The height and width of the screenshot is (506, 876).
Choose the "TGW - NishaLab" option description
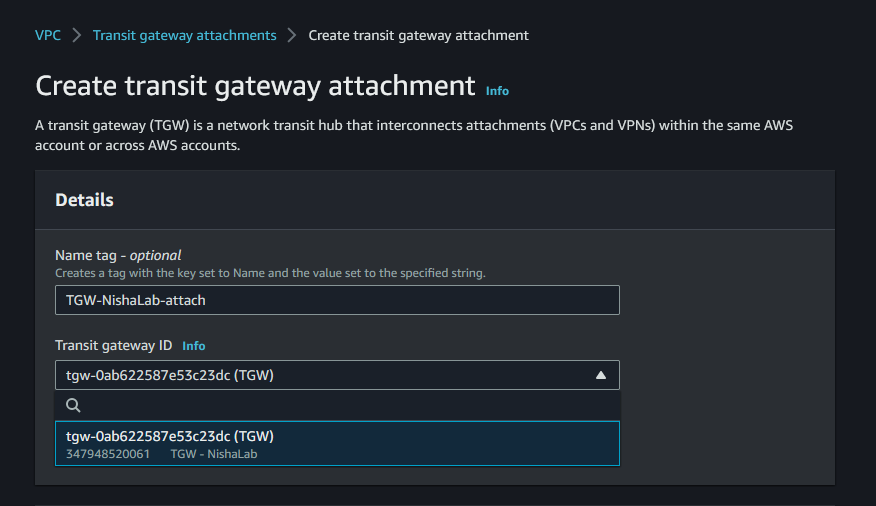click(214, 454)
